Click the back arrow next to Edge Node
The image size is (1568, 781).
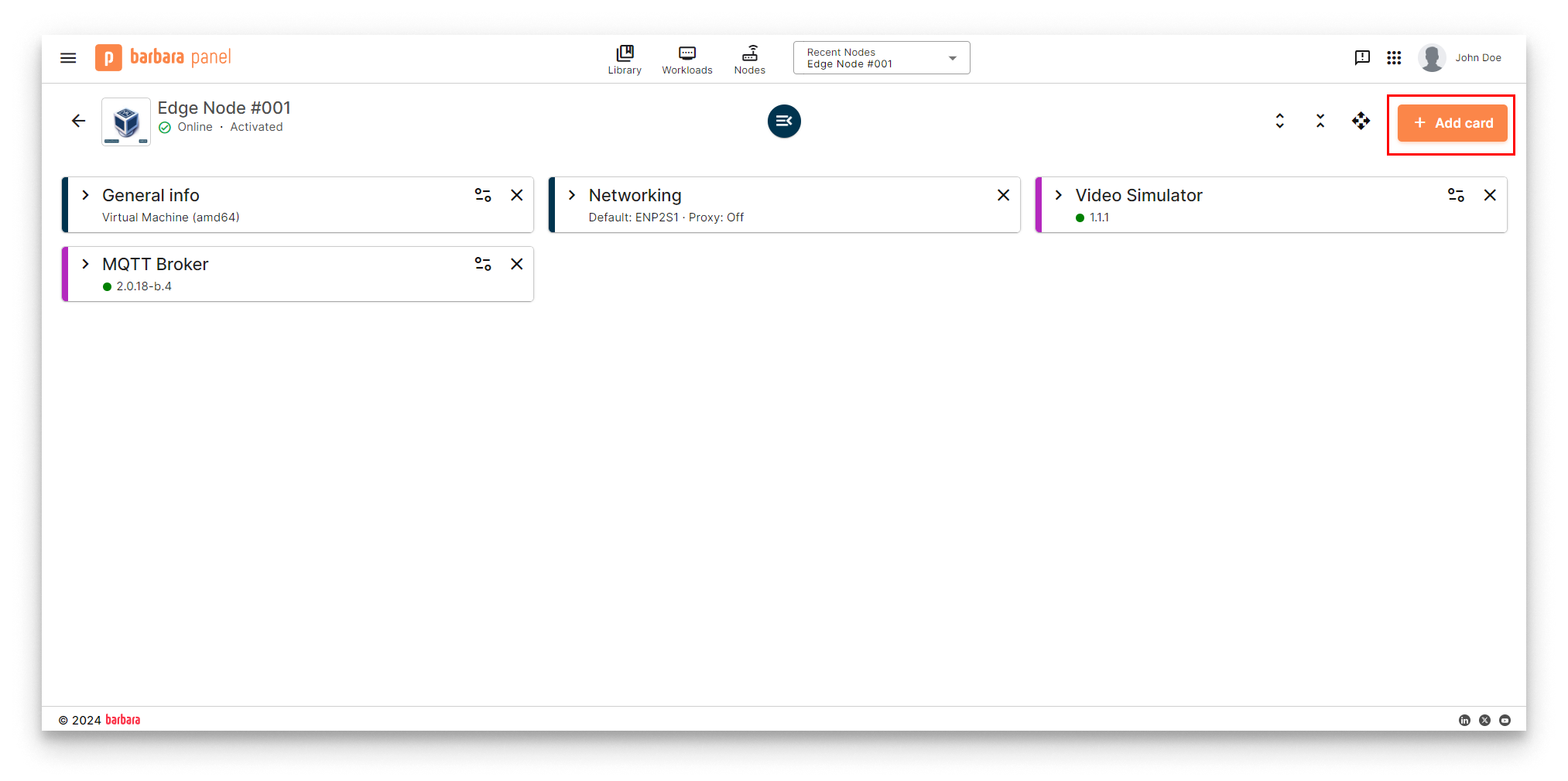[x=78, y=121]
